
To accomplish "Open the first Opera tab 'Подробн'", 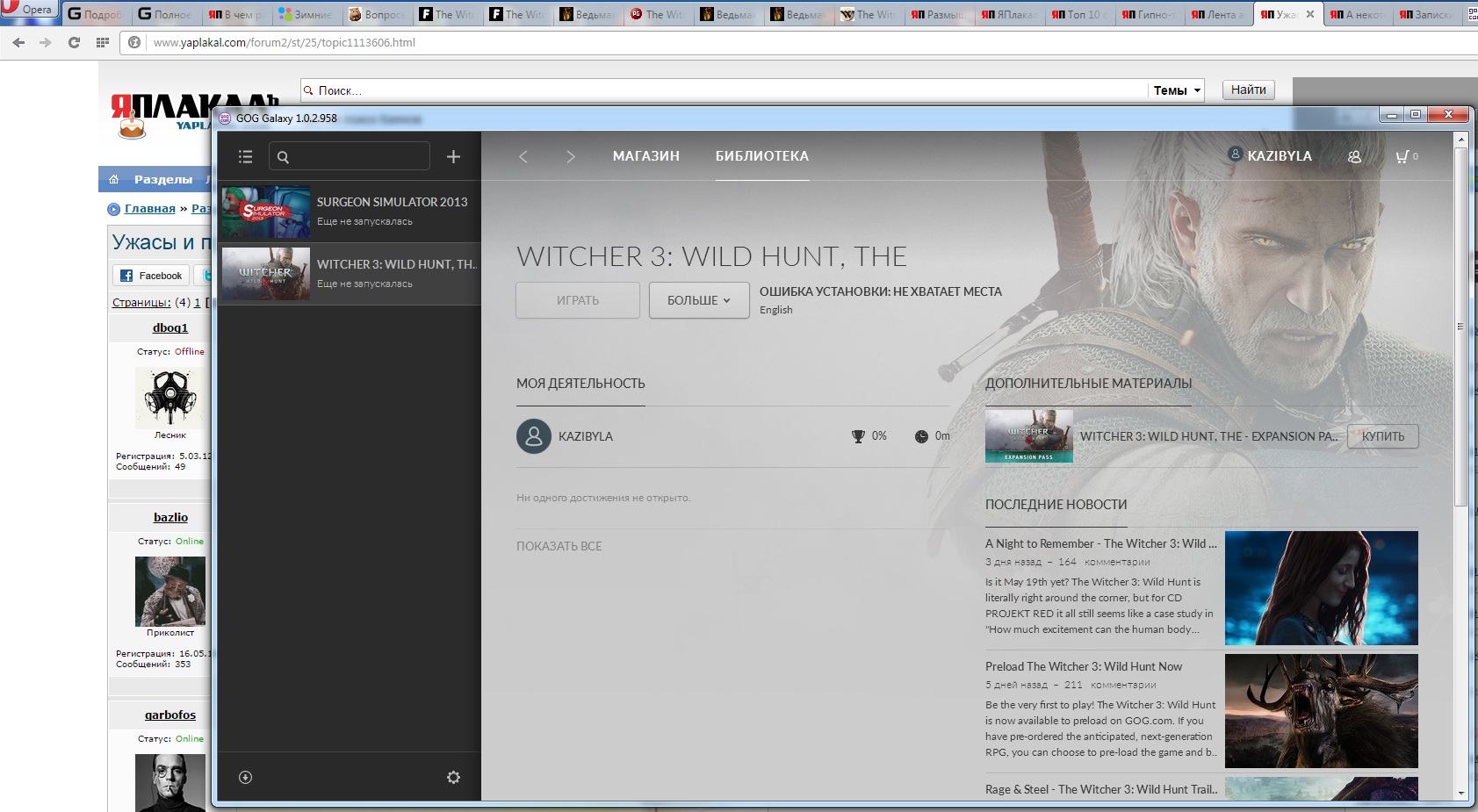I will click(x=97, y=14).
